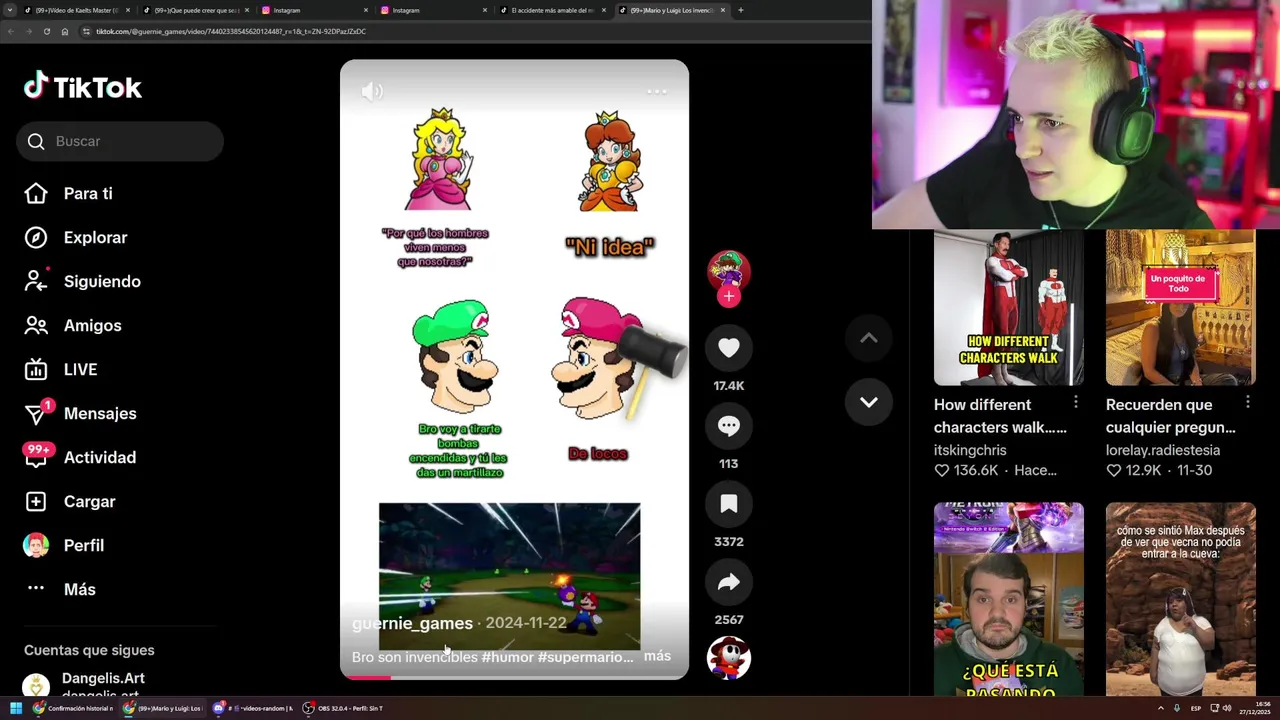Open the 'cómo se sintió Max' video thumbnail
This screenshot has height=720, width=1280.
1180,598
